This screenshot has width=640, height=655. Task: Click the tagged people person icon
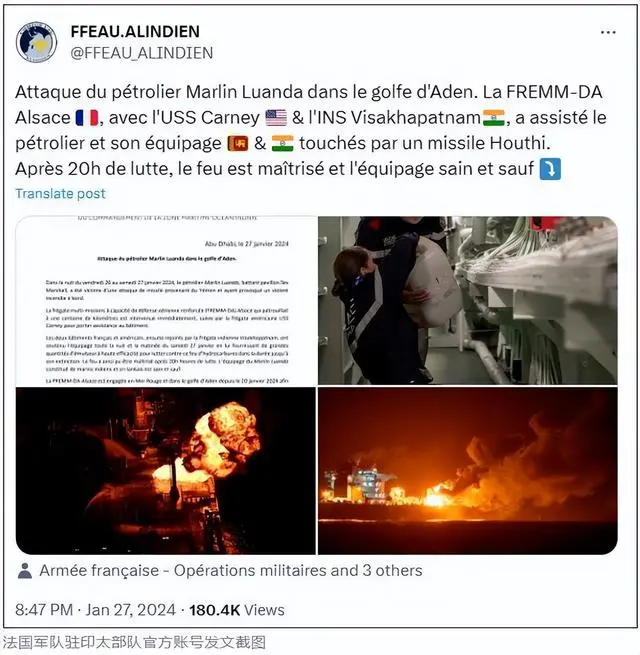(25, 571)
